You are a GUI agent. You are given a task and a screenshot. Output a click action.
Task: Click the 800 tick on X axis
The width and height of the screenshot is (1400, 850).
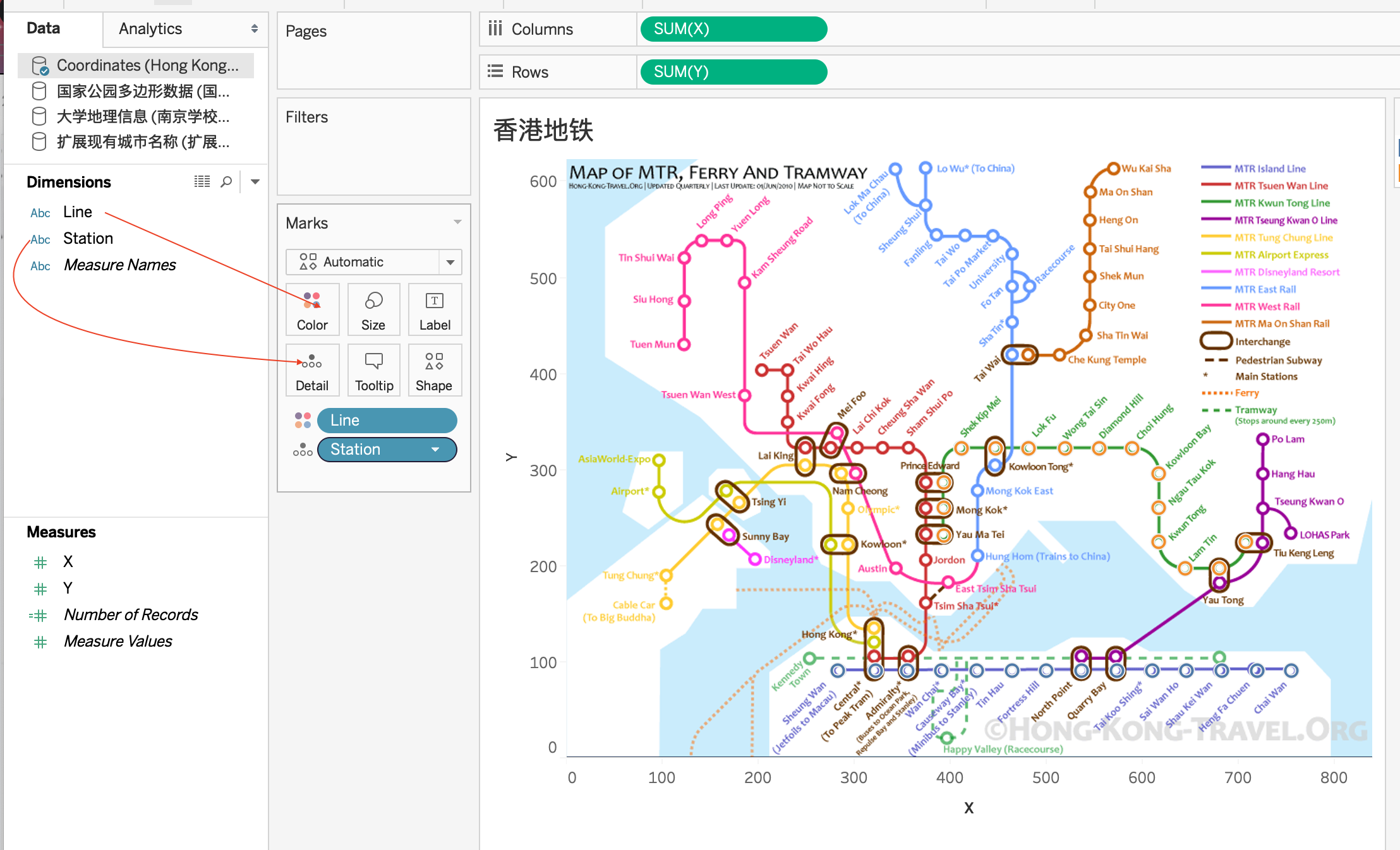pos(1334,778)
